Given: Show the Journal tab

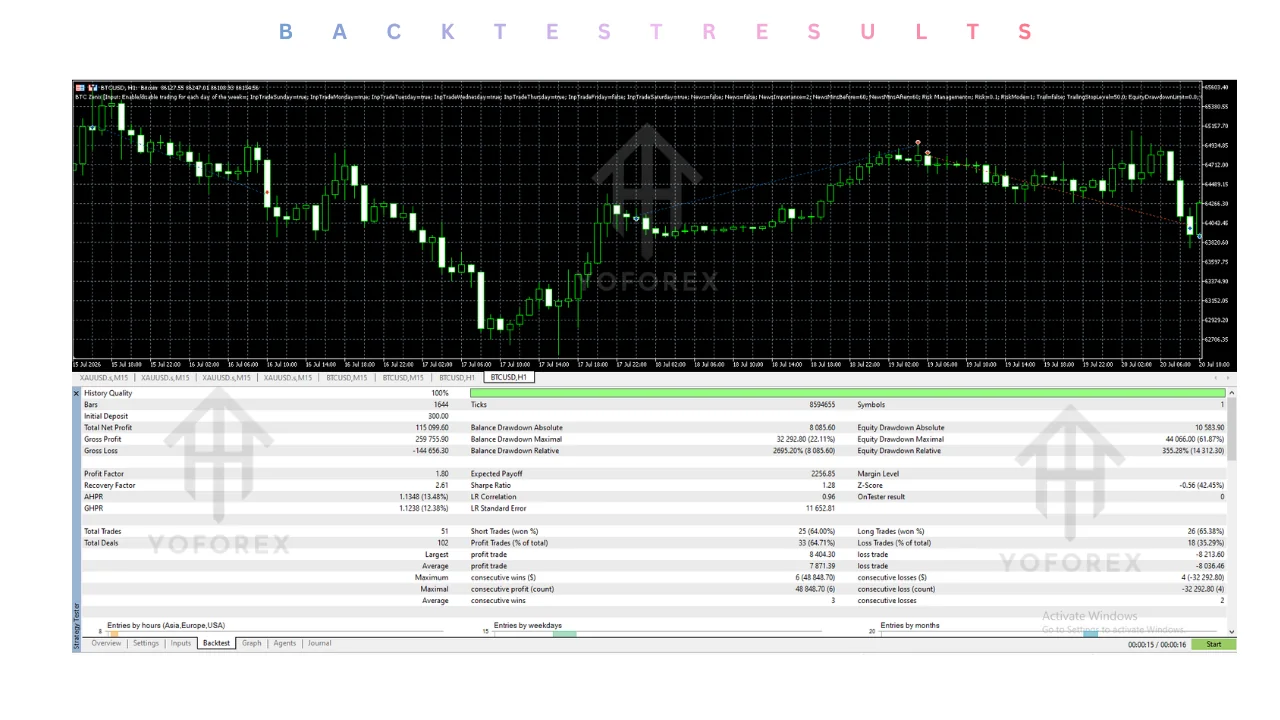Looking at the screenshot, I should pyautogui.click(x=319, y=644).
